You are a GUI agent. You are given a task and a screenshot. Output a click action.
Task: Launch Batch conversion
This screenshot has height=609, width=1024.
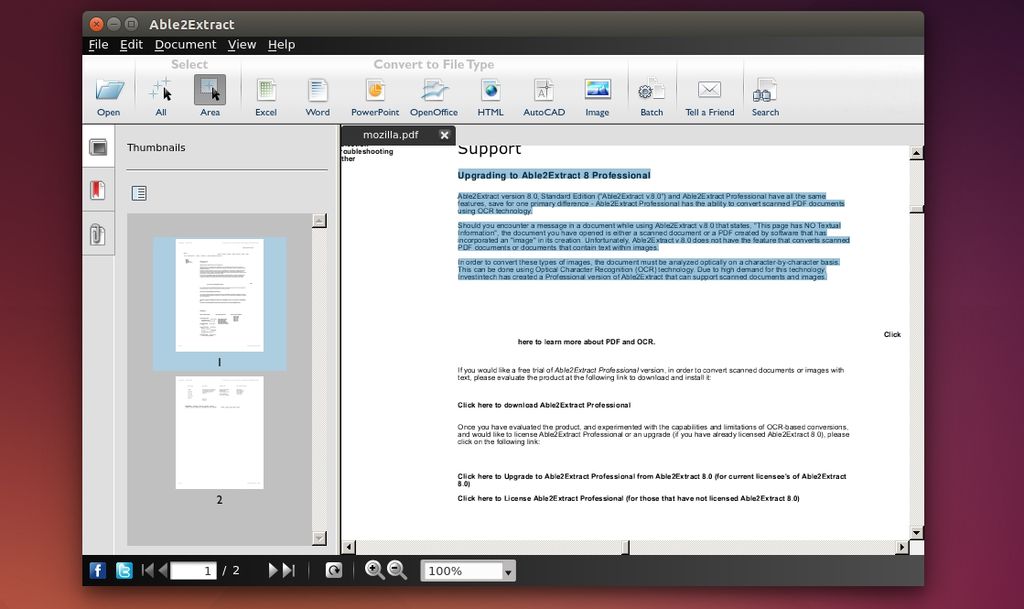click(x=651, y=92)
